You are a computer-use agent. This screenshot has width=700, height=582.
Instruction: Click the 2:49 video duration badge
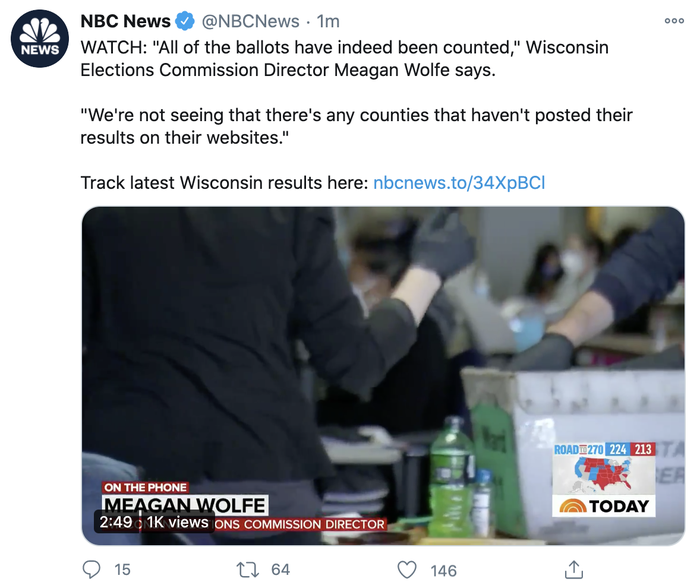[x=116, y=522]
